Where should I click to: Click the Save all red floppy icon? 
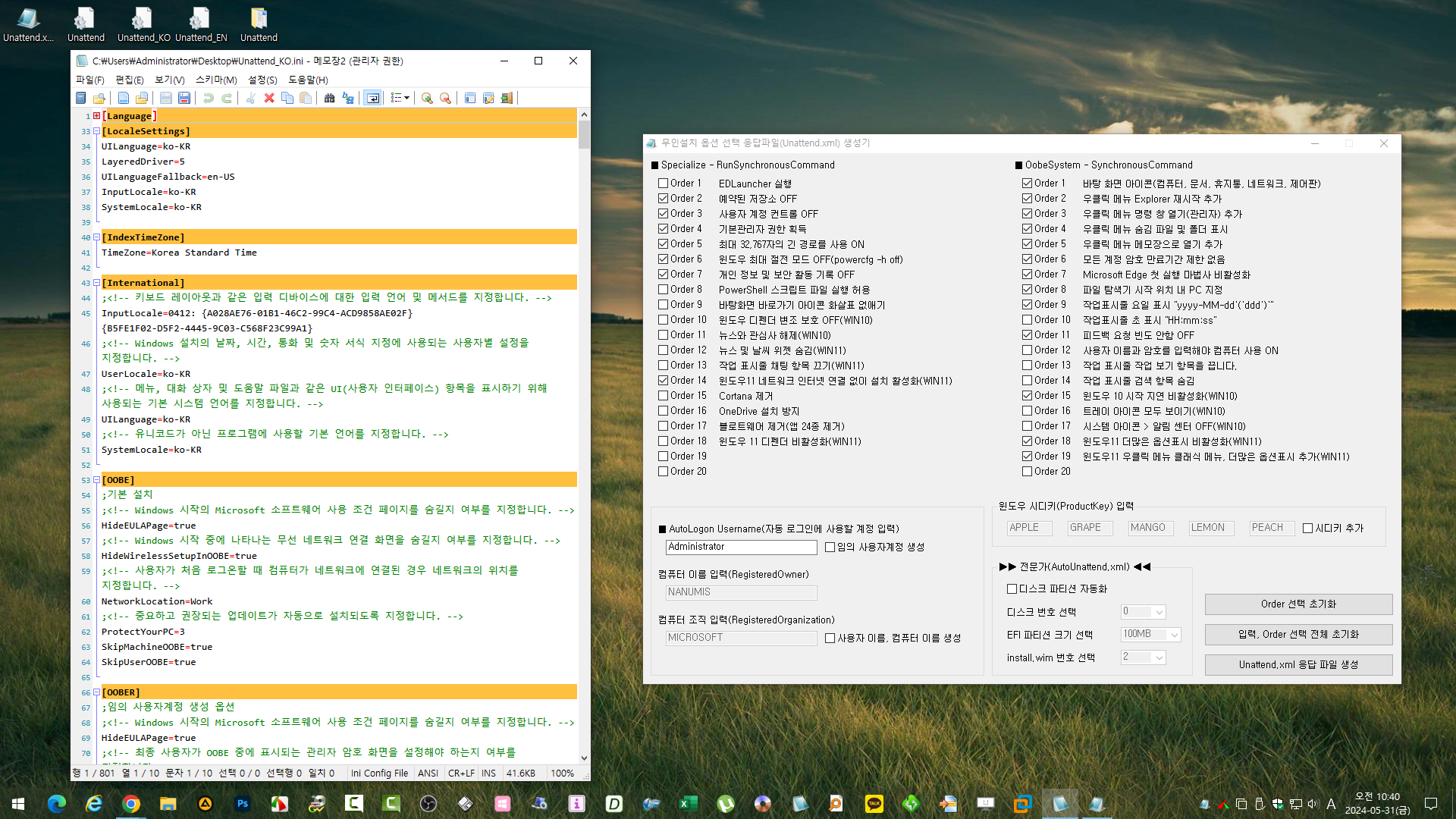tap(184, 98)
